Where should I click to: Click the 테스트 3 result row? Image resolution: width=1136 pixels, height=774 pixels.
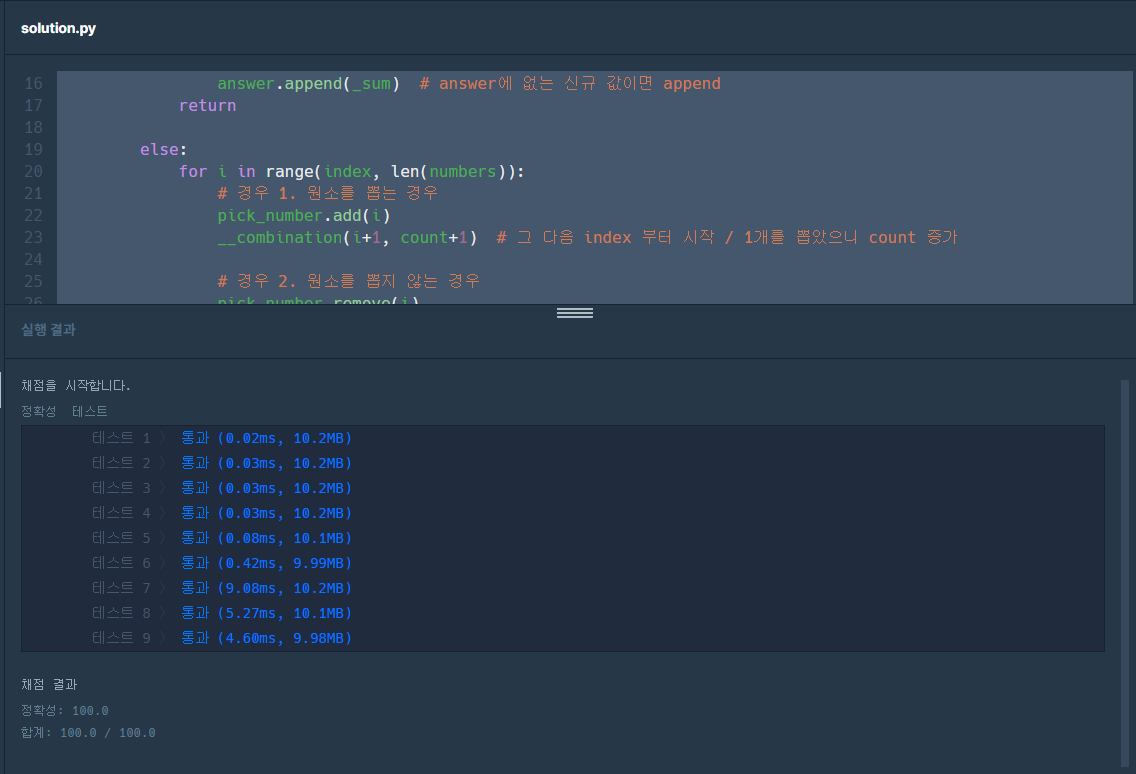[222, 488]
